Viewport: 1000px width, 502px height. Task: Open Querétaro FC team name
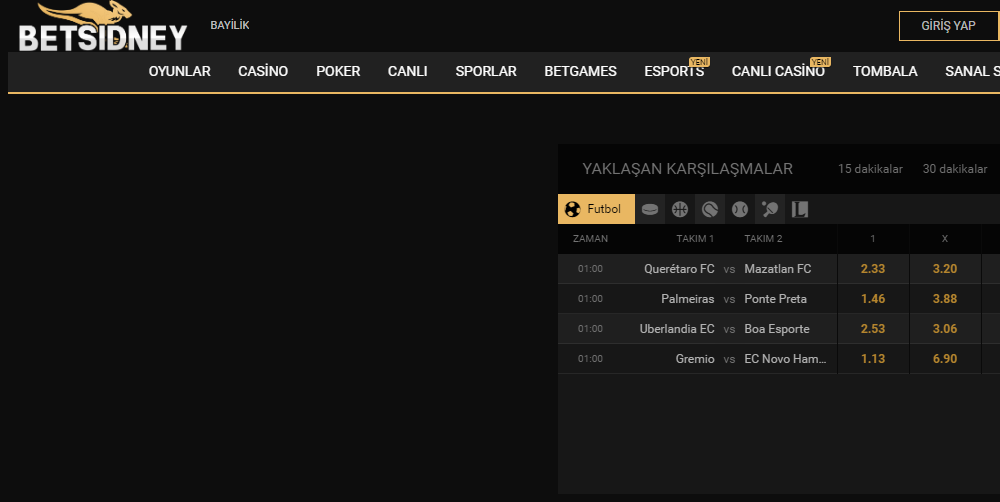click(x=679, y=269)
